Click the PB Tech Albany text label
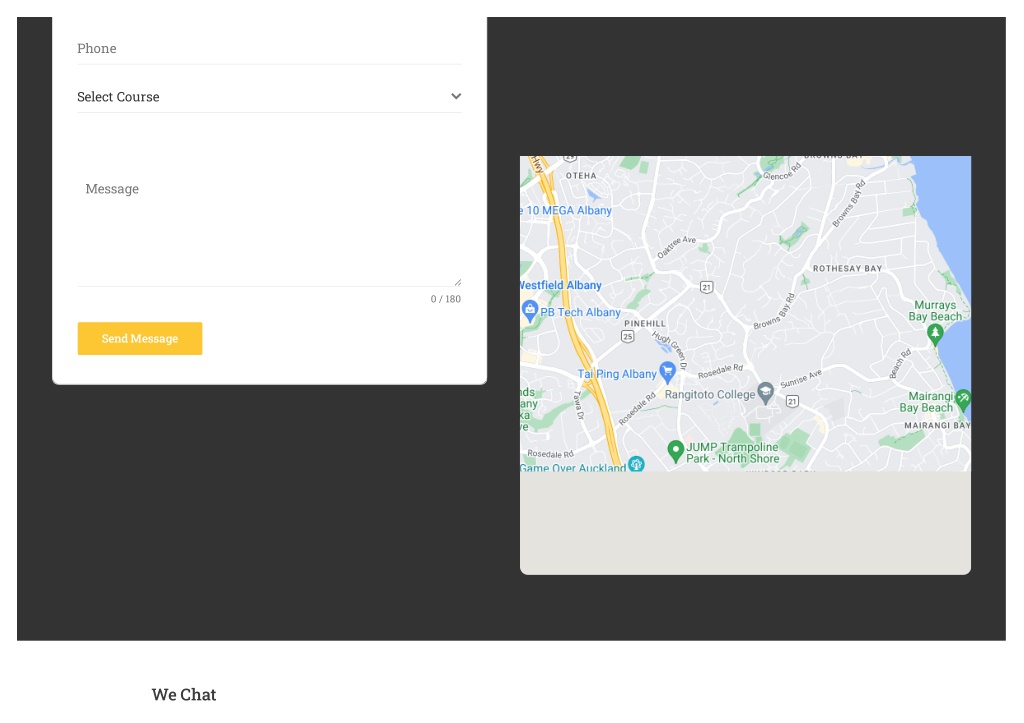 (580, 312)
